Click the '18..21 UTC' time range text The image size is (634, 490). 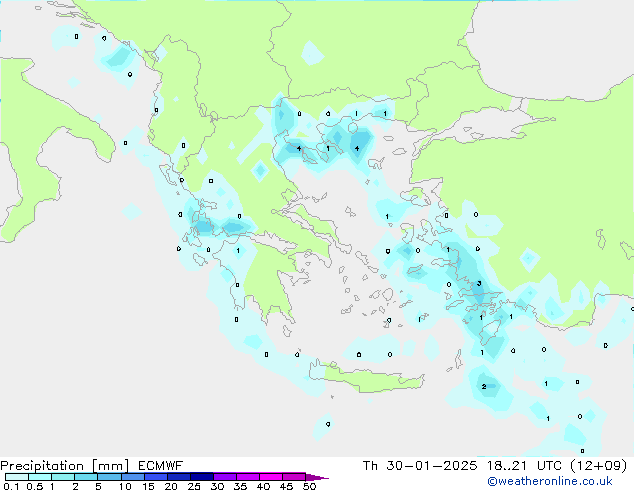click(x=524, y=466)
